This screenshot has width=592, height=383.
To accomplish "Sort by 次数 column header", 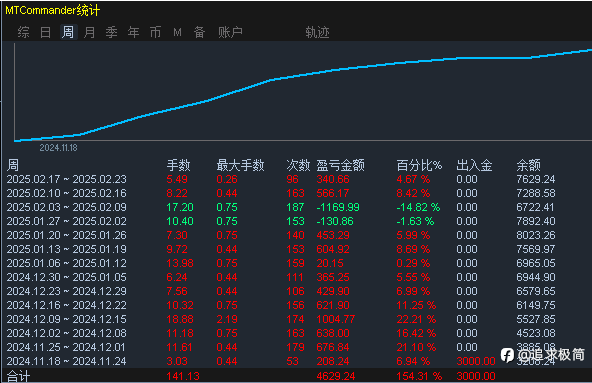I will (x=298, y=165).
